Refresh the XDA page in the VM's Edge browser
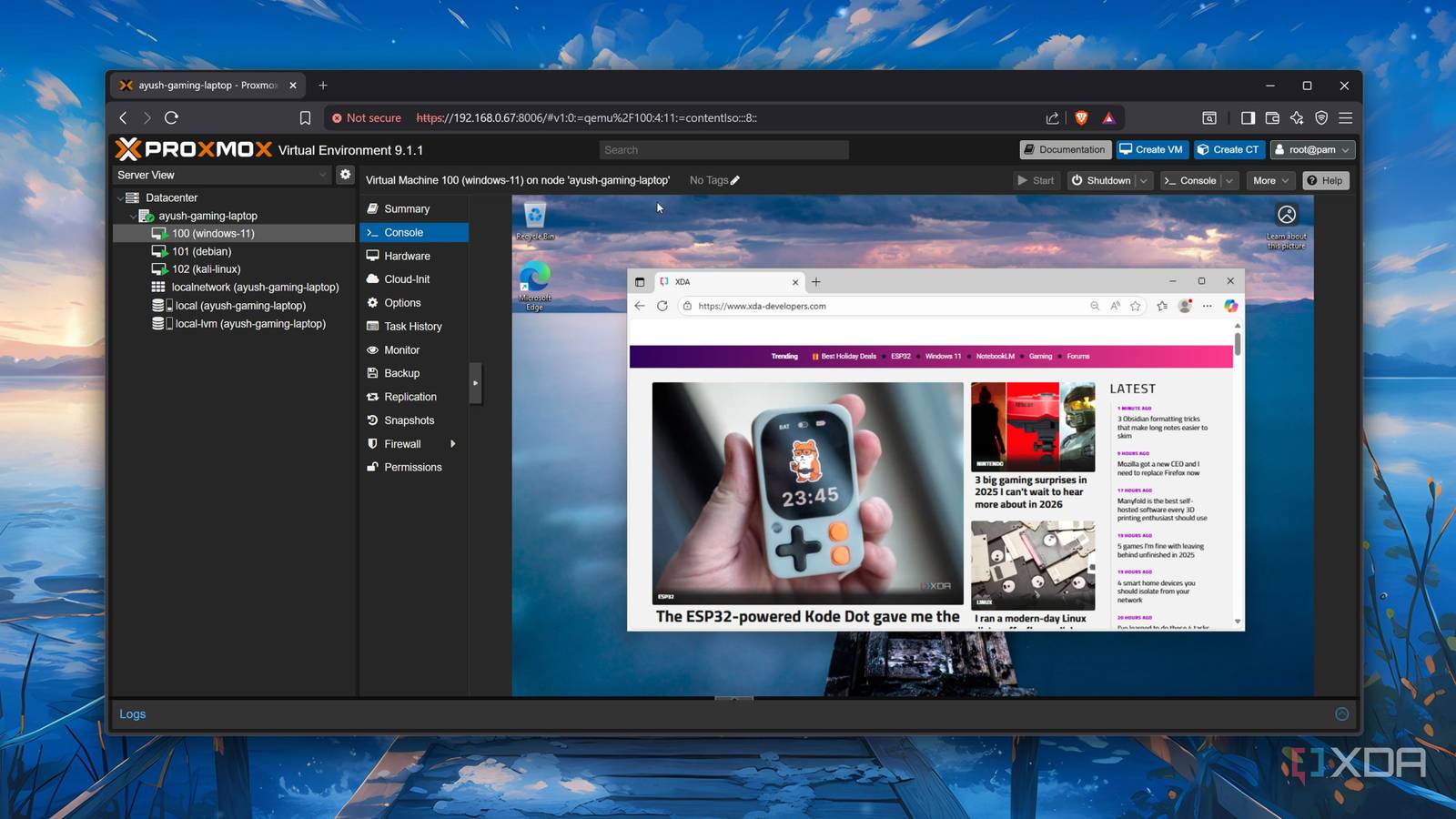Screen dimensions: 1456x819 pos(662,306)
